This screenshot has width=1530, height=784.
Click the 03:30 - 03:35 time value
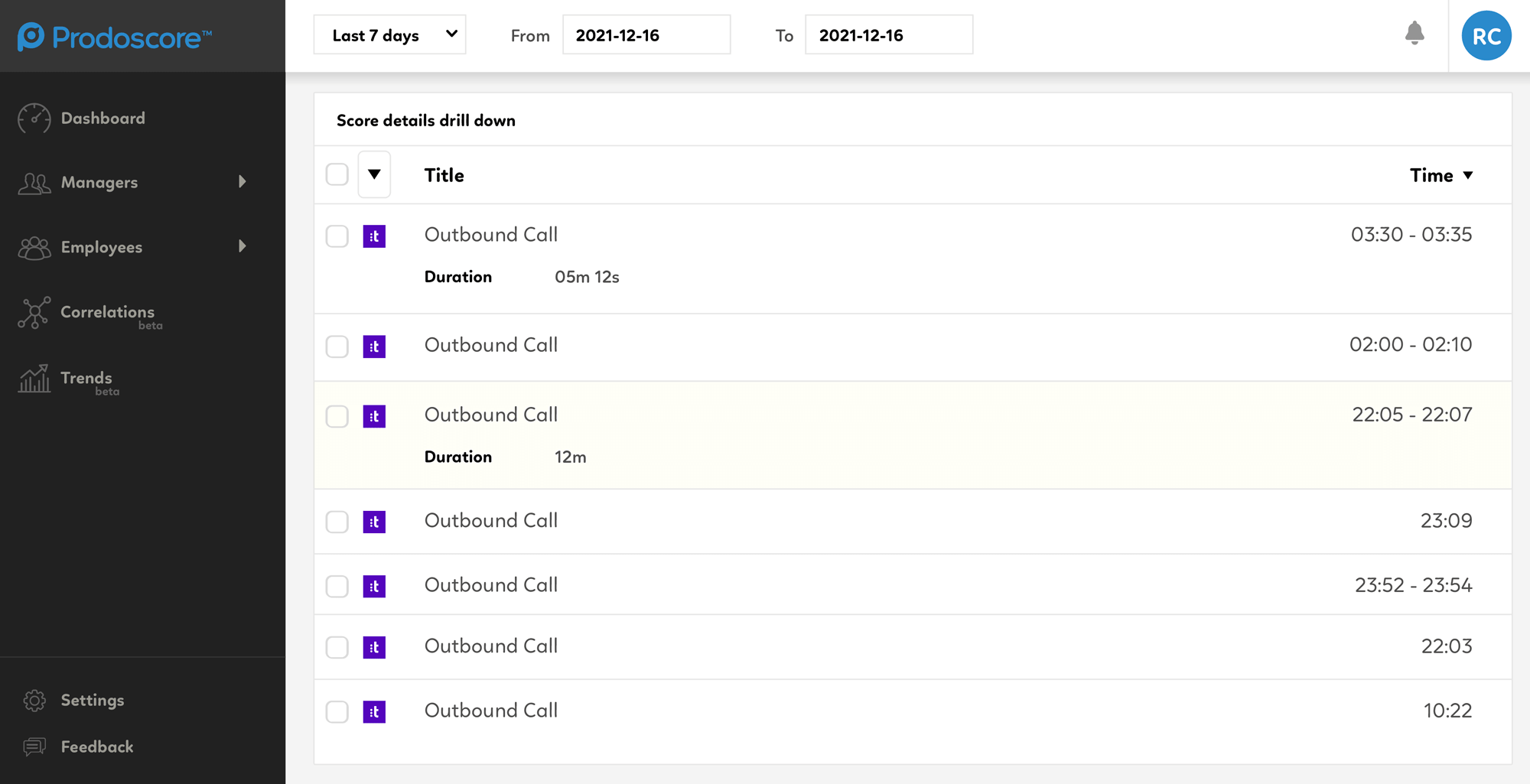[x=1411, y=235]
